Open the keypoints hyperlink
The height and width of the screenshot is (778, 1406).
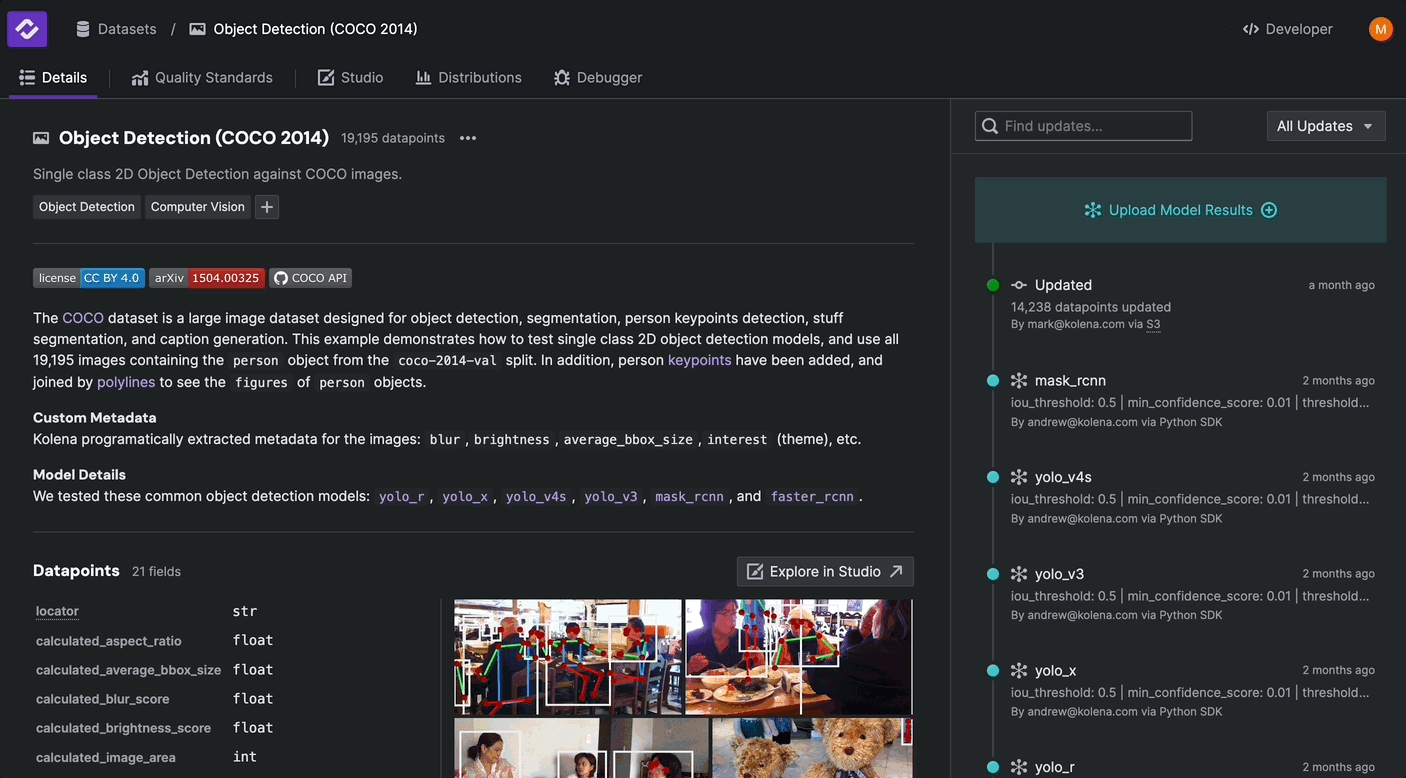(699, 360)
